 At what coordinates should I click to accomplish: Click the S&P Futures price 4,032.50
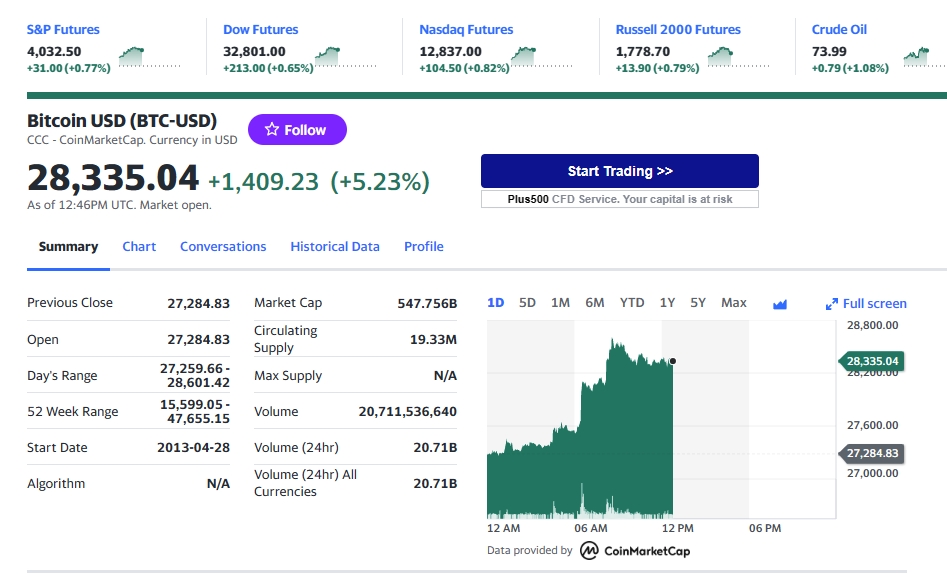coord(54,51)
